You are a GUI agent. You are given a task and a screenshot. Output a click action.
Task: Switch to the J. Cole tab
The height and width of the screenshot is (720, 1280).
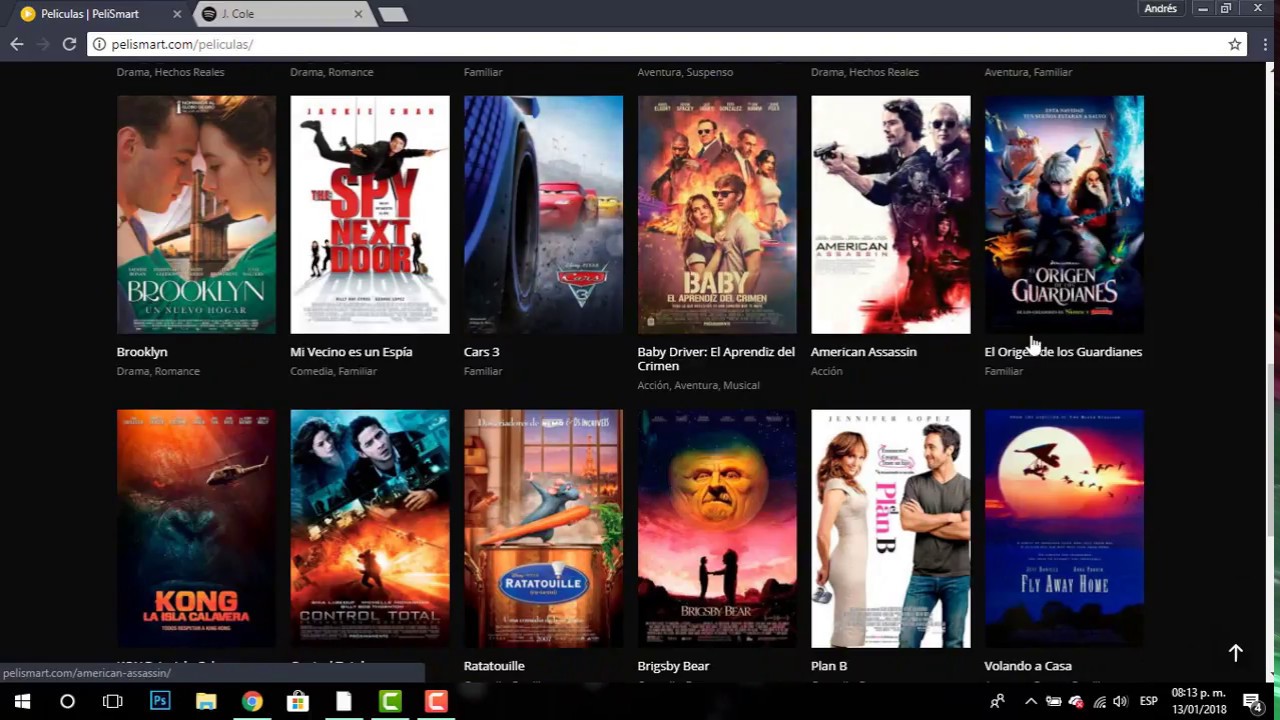click(x=282, y=14)
